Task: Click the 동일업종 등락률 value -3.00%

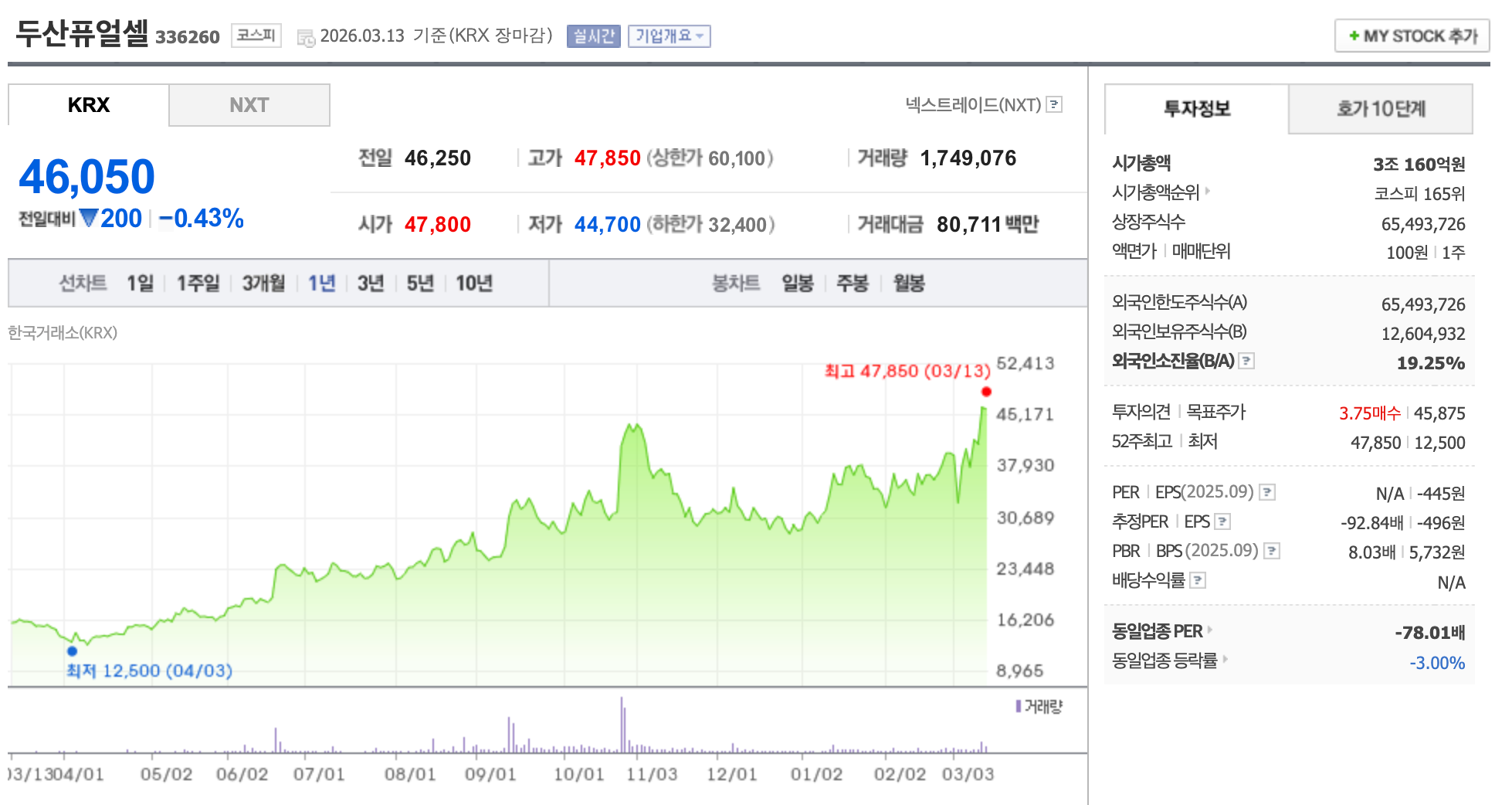Action: (1437, 663)
